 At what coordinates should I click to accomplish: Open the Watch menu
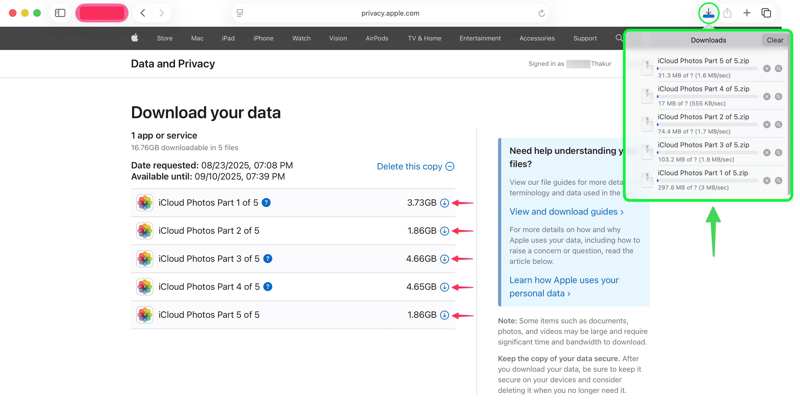tap(301, 38)
